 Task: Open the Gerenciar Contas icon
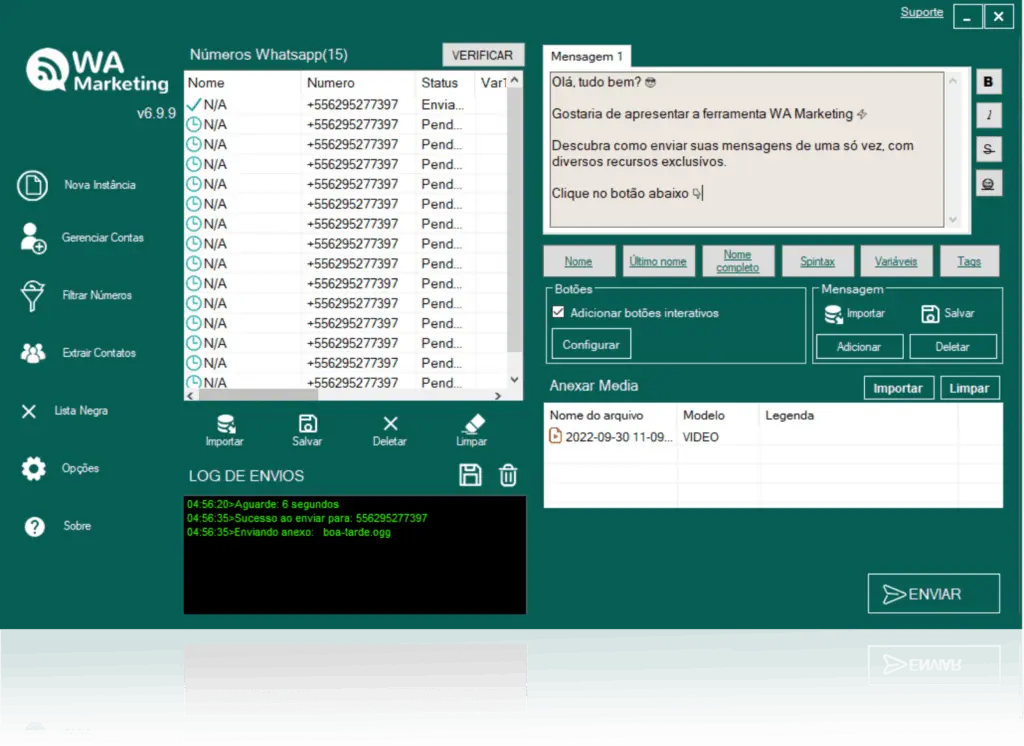click(x=33, y=238)
